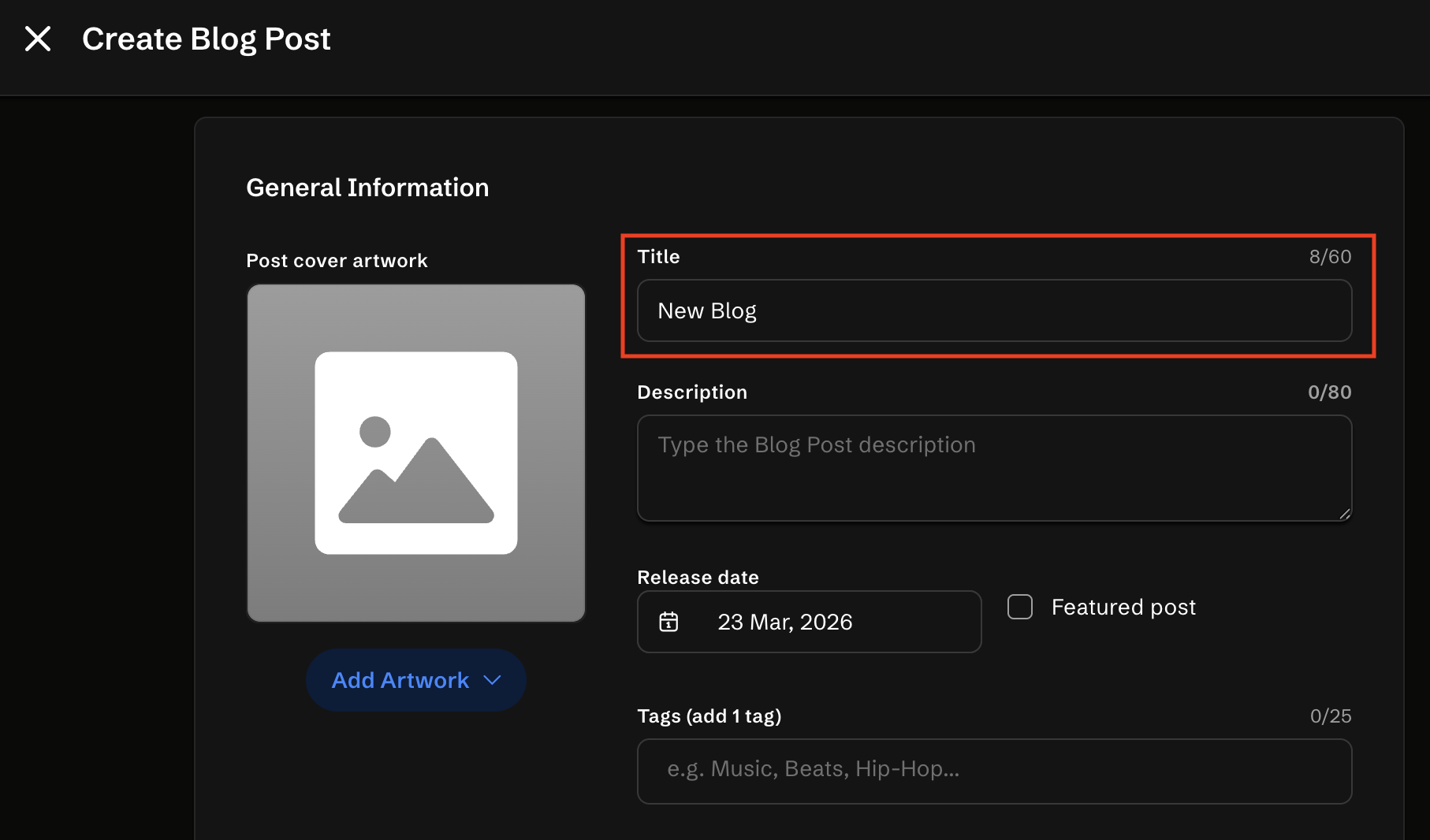Viewport: 1430px width, 840px height.
Task: Click the Description textarea resize handle
Action: (1344, 514)
